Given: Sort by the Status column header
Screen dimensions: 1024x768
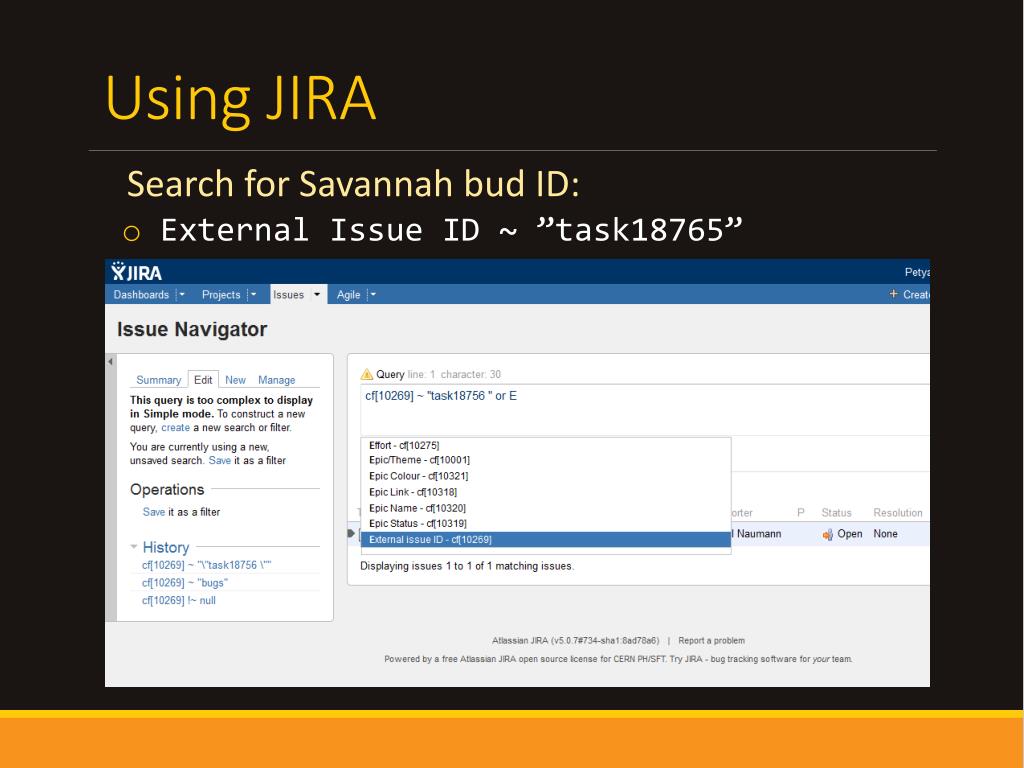Looking at the screenshot, I should point(836,513).
